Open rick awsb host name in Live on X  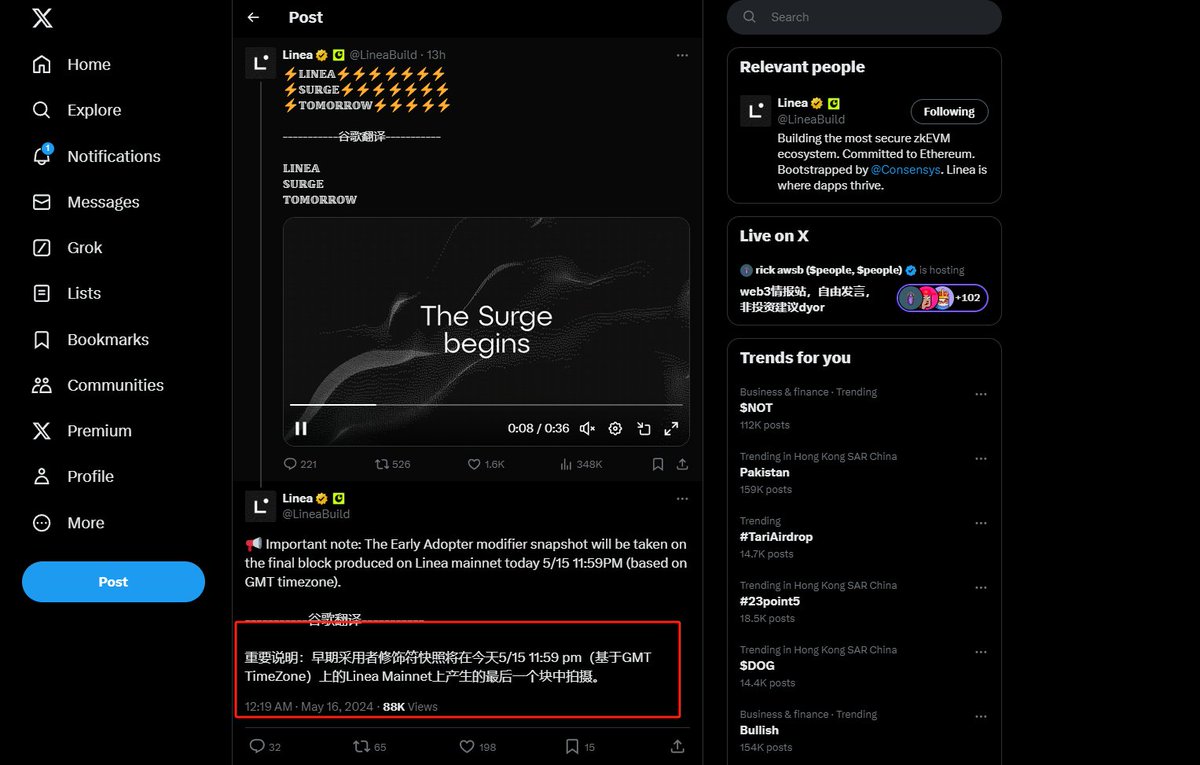(829, 270)
